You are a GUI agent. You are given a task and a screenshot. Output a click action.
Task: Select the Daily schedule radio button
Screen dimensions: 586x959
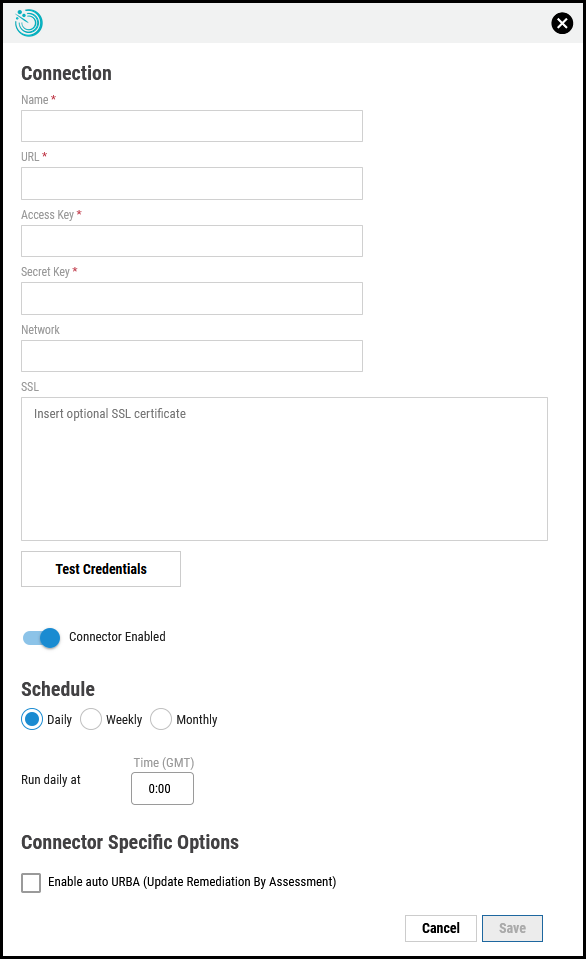(x=30, y=719)
